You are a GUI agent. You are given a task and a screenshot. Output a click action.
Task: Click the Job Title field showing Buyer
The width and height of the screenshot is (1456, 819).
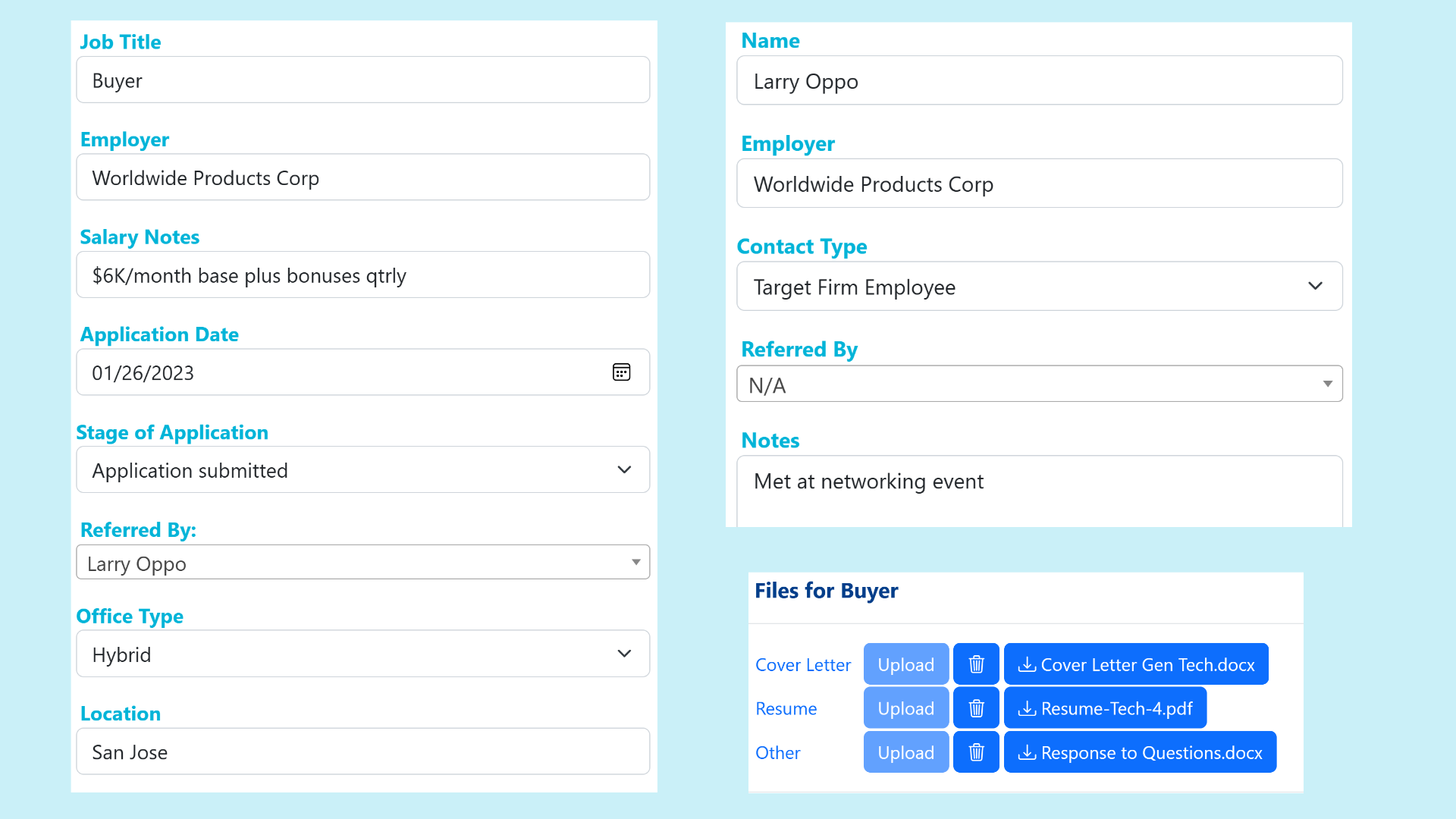point(362,80)
